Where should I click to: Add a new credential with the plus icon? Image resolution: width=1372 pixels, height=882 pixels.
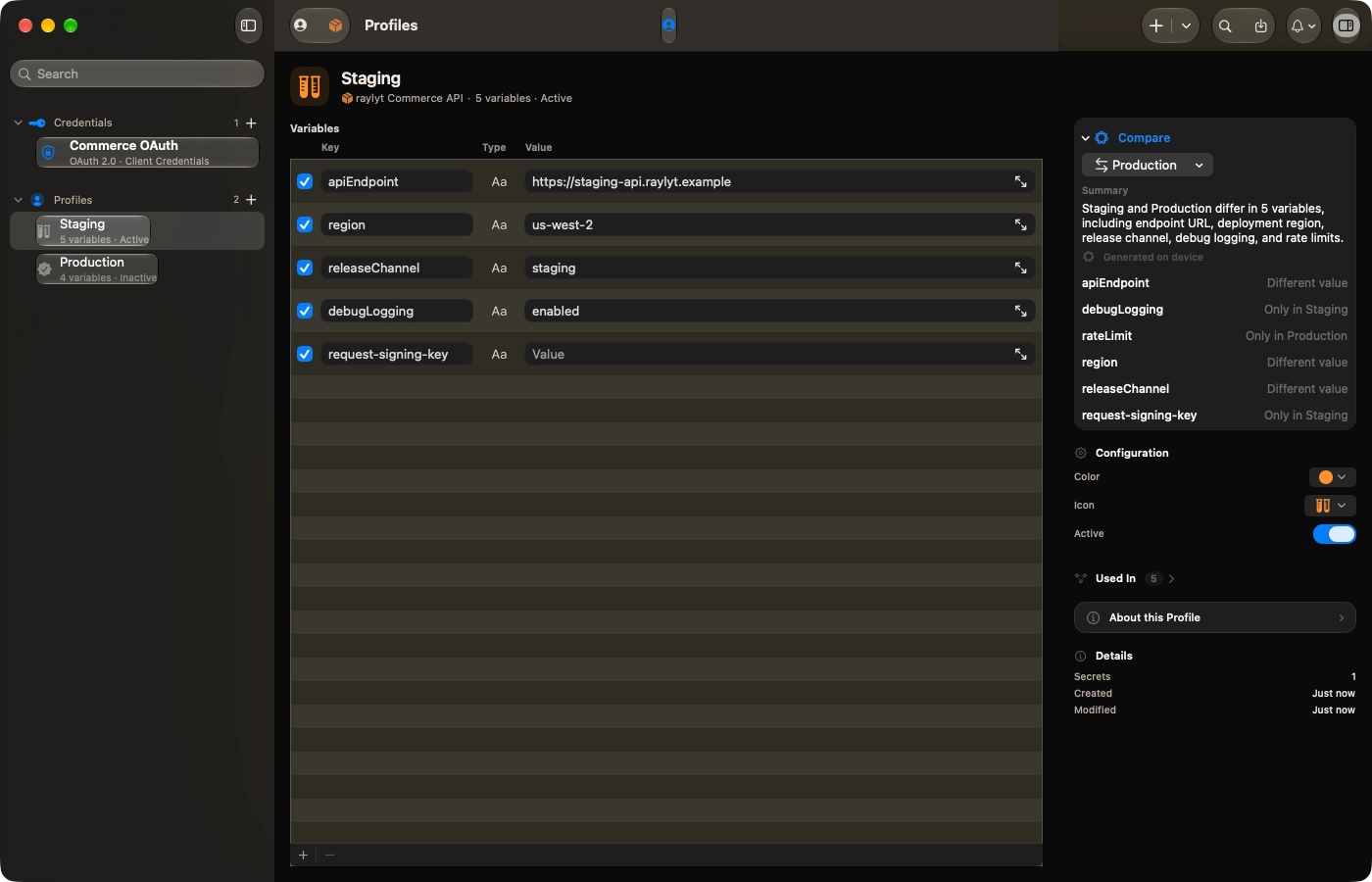point(252,122)
